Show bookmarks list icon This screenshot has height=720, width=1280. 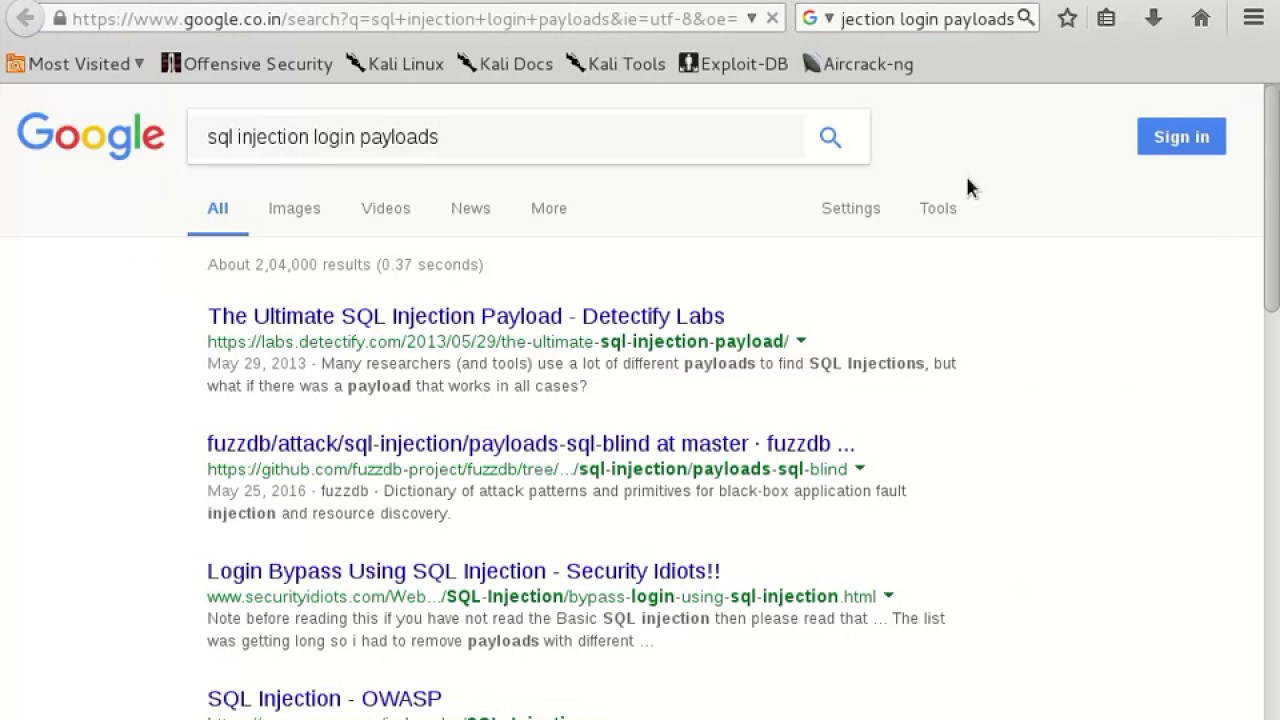(1106, 18)
